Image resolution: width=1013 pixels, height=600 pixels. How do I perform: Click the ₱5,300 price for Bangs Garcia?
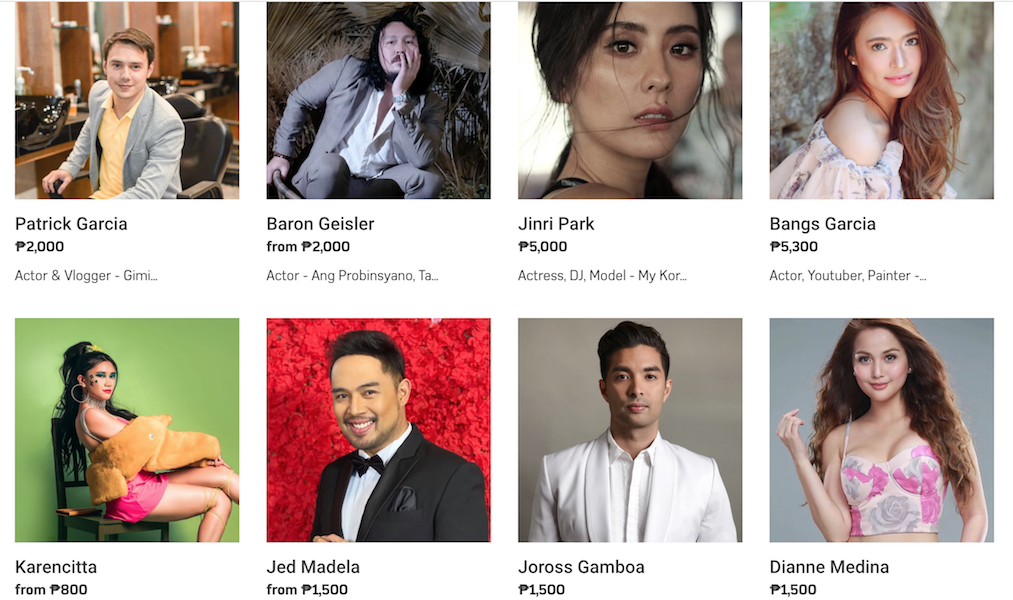(793, 247)
